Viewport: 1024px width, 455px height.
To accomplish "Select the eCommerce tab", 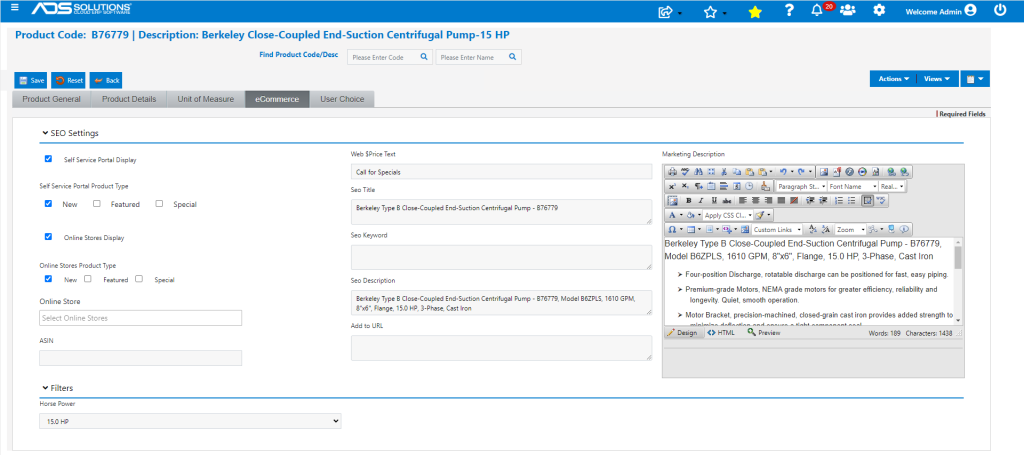I will click(277, 99).
